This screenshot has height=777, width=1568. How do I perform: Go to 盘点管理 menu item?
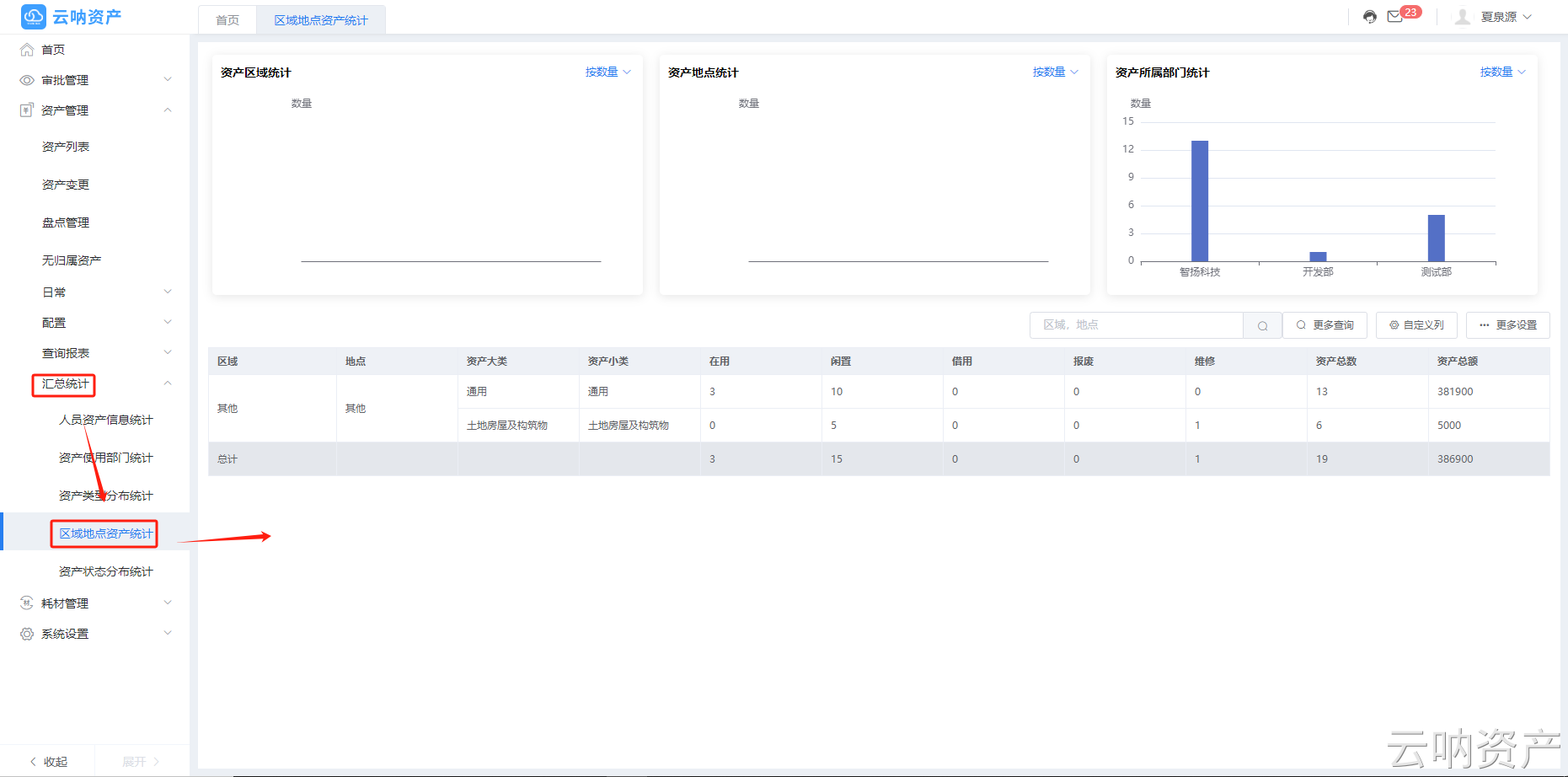tap(66, 222)
